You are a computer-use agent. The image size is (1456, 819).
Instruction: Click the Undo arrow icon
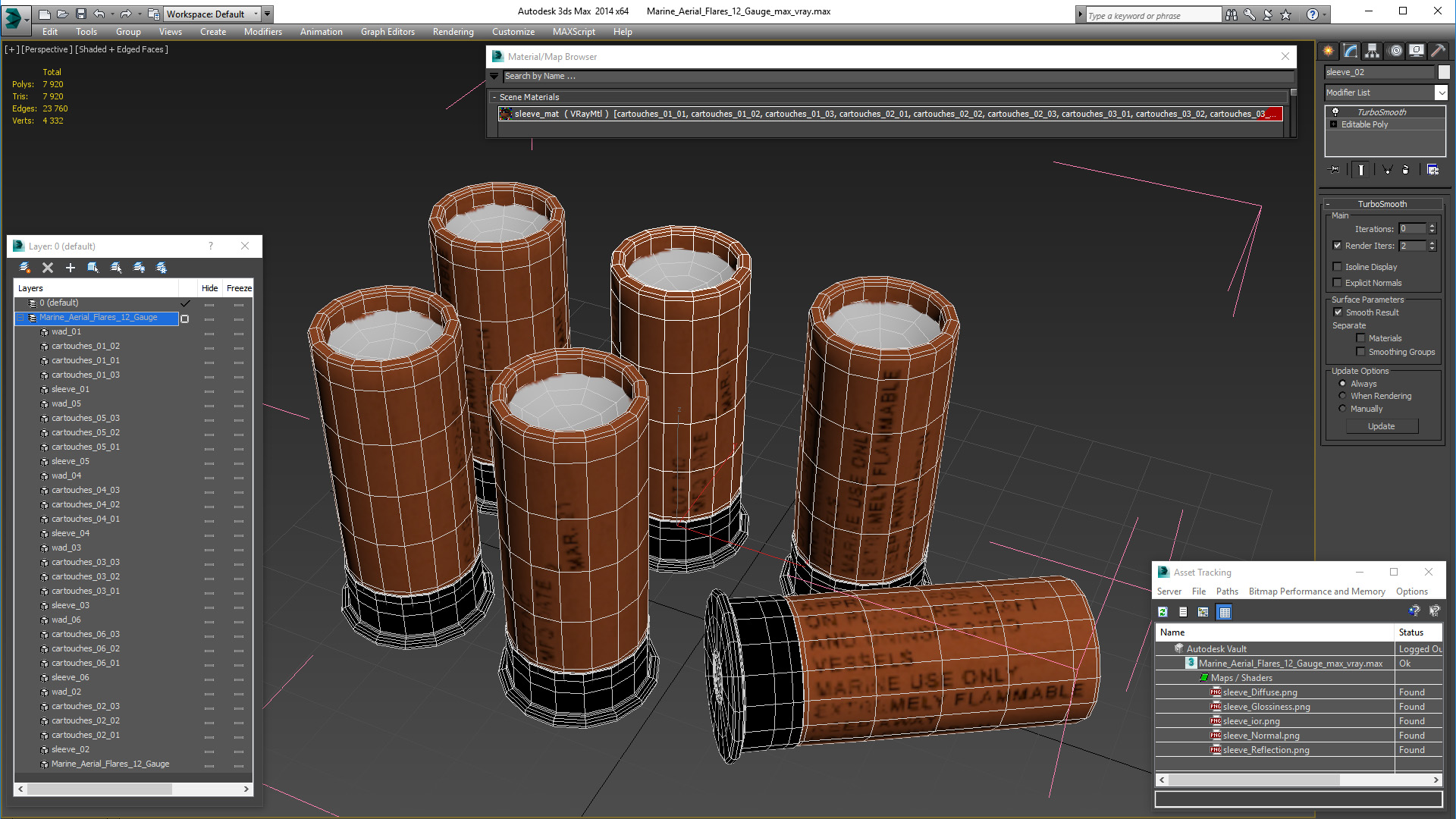99,14
